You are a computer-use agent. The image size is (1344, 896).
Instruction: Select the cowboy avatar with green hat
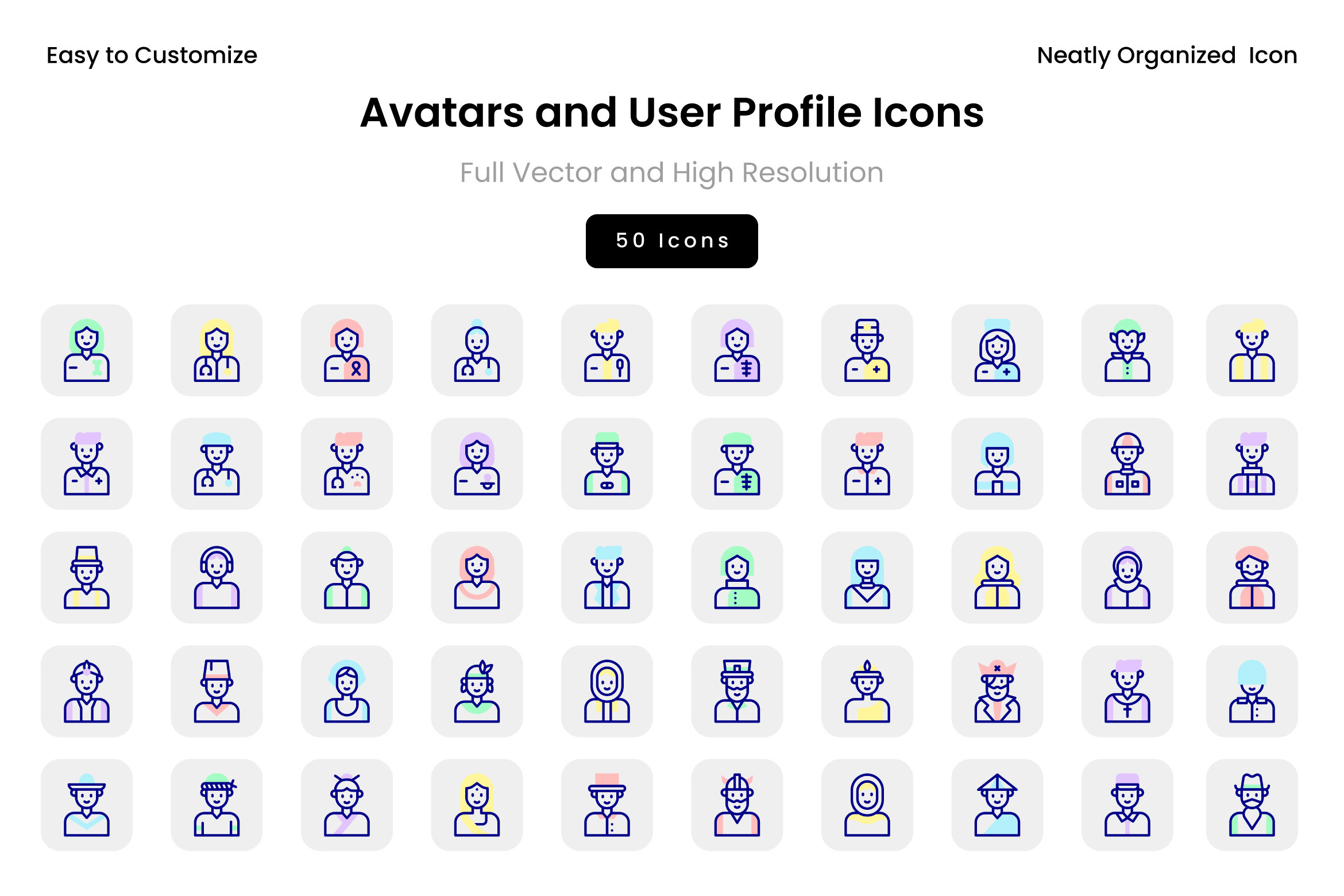point(1252,805)
